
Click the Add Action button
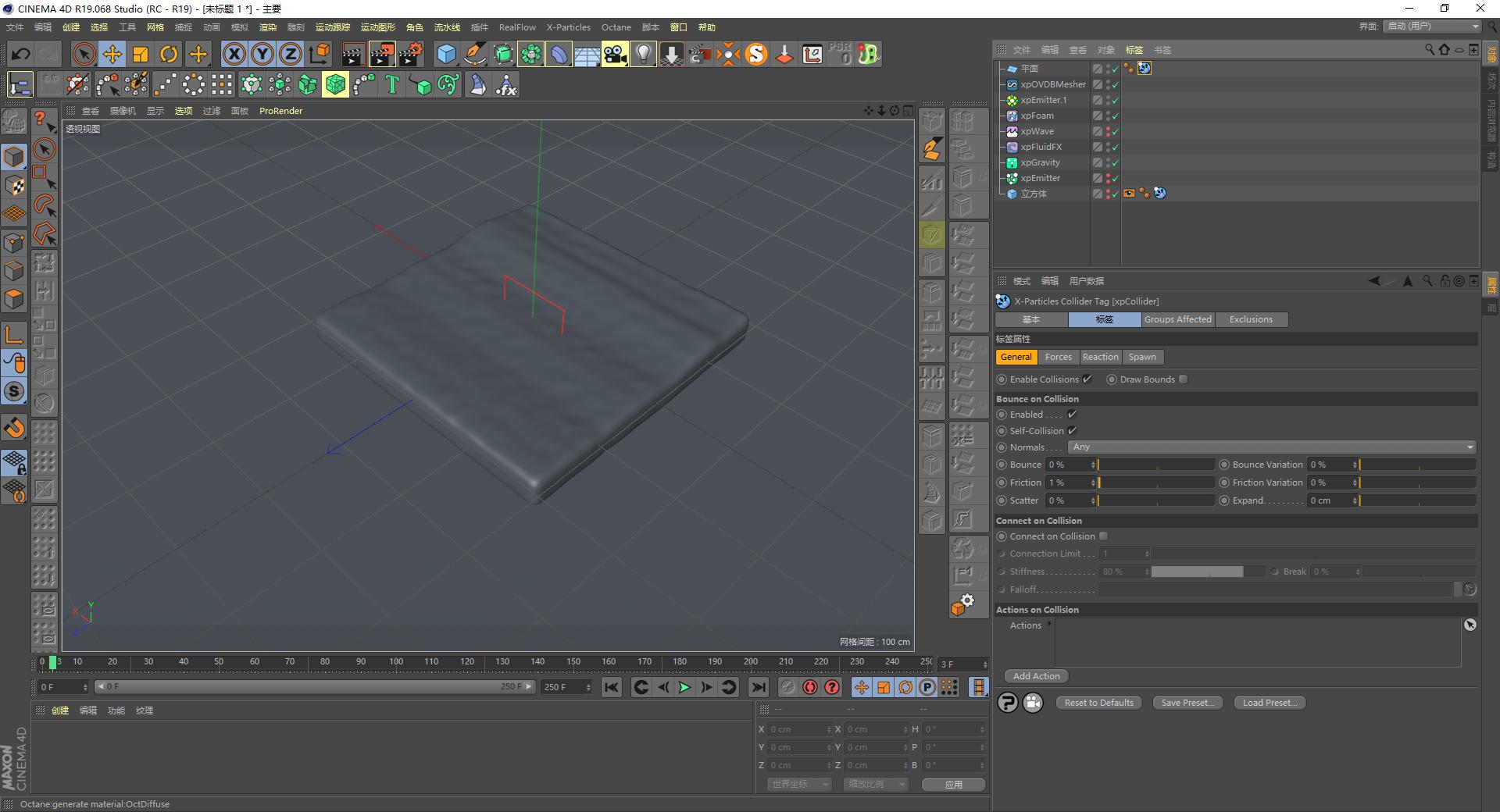[x=1035, y=676]
